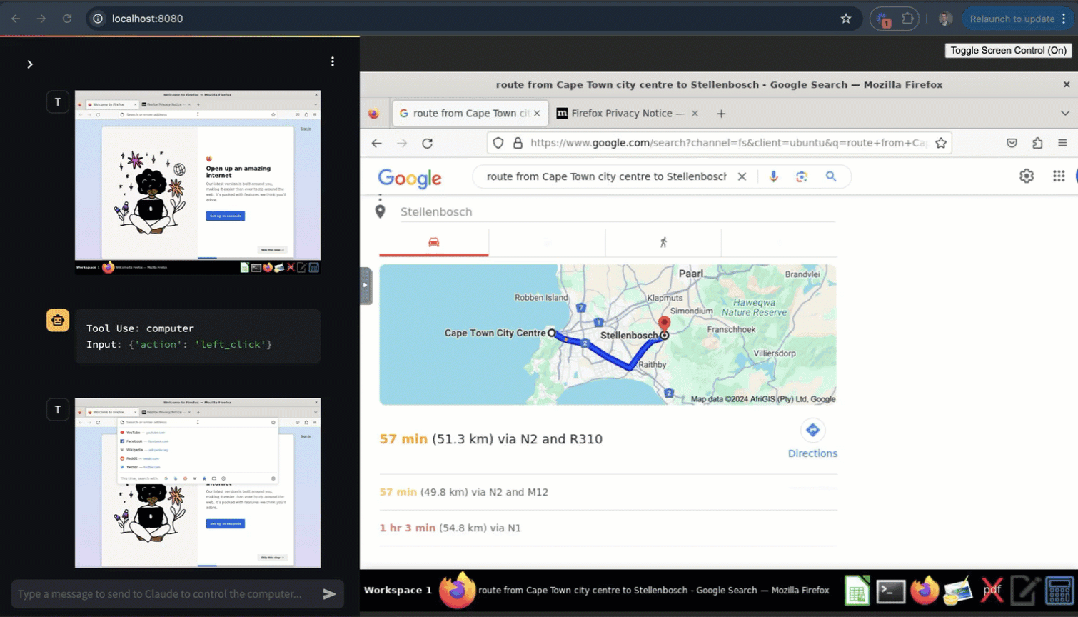
Task: Select the driving travel mode tab
Action: pyautogui.click(x=434, y=242)
